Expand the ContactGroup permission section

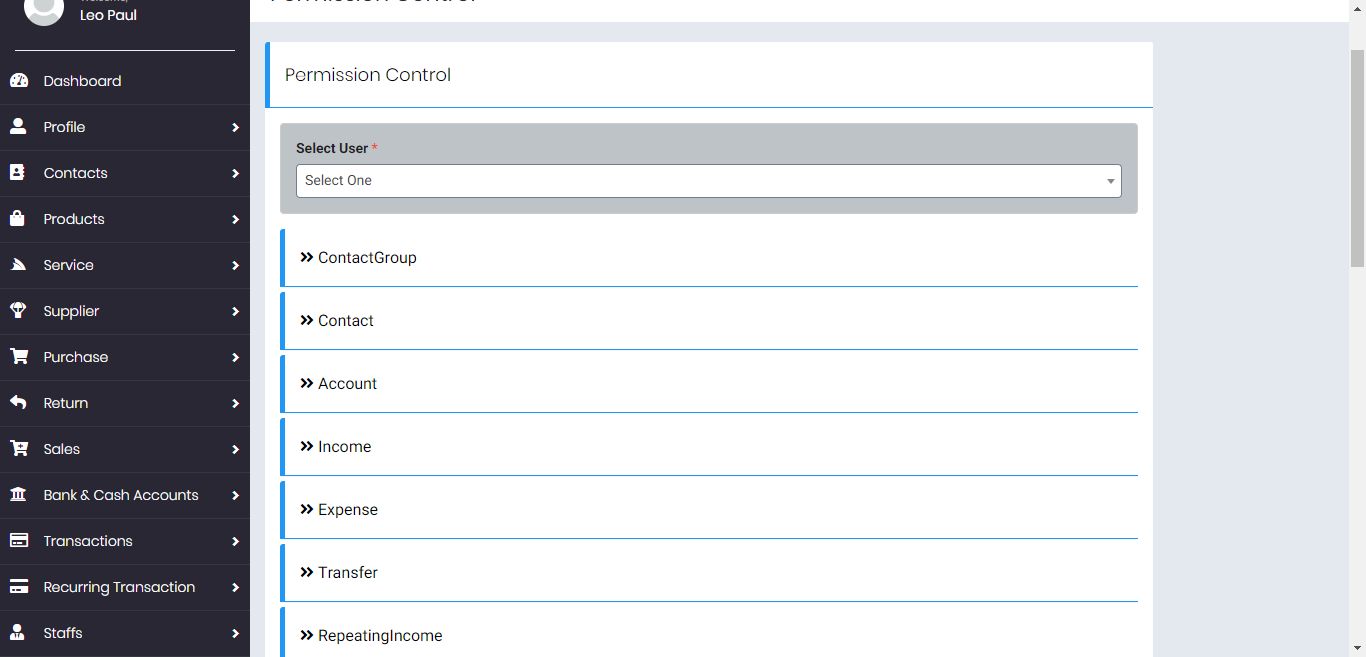[367, 258]
